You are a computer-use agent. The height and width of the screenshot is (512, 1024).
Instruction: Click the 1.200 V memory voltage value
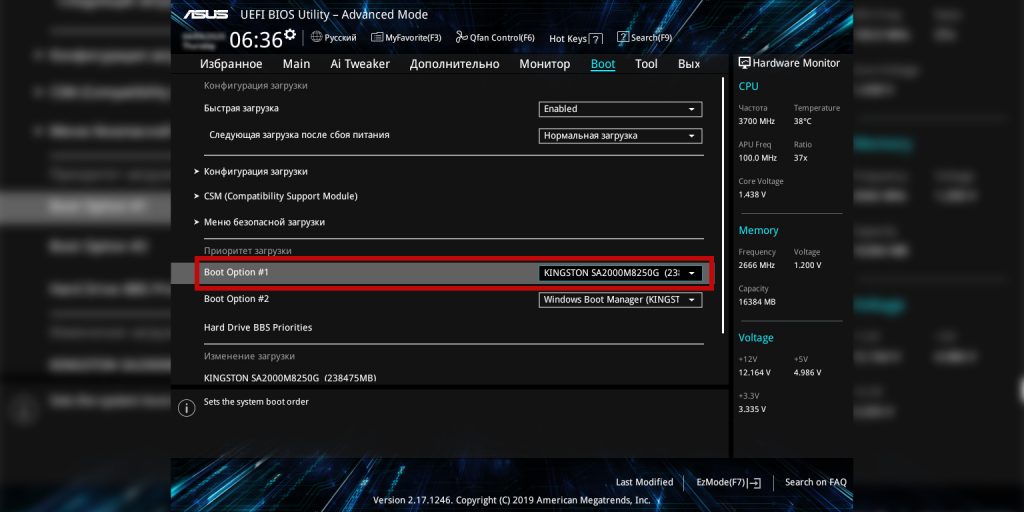point(807,265)
